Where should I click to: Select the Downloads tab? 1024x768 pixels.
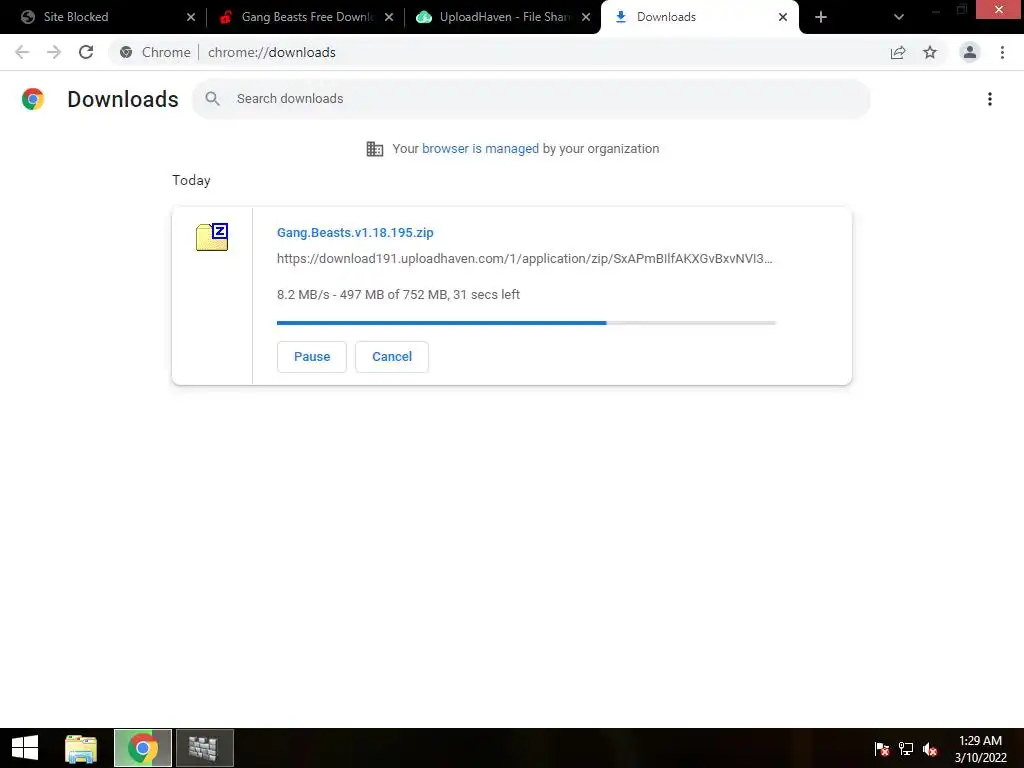[699, 17]
